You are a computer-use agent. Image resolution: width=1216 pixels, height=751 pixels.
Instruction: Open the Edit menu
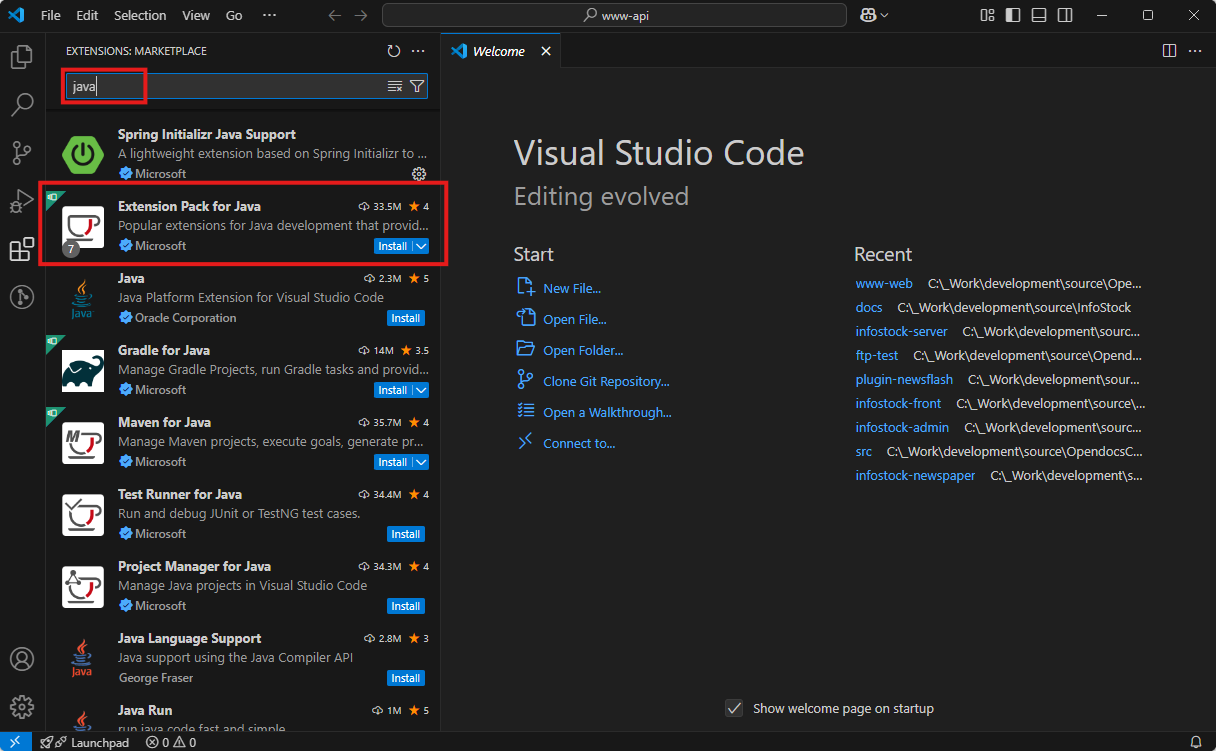[87, 15]
